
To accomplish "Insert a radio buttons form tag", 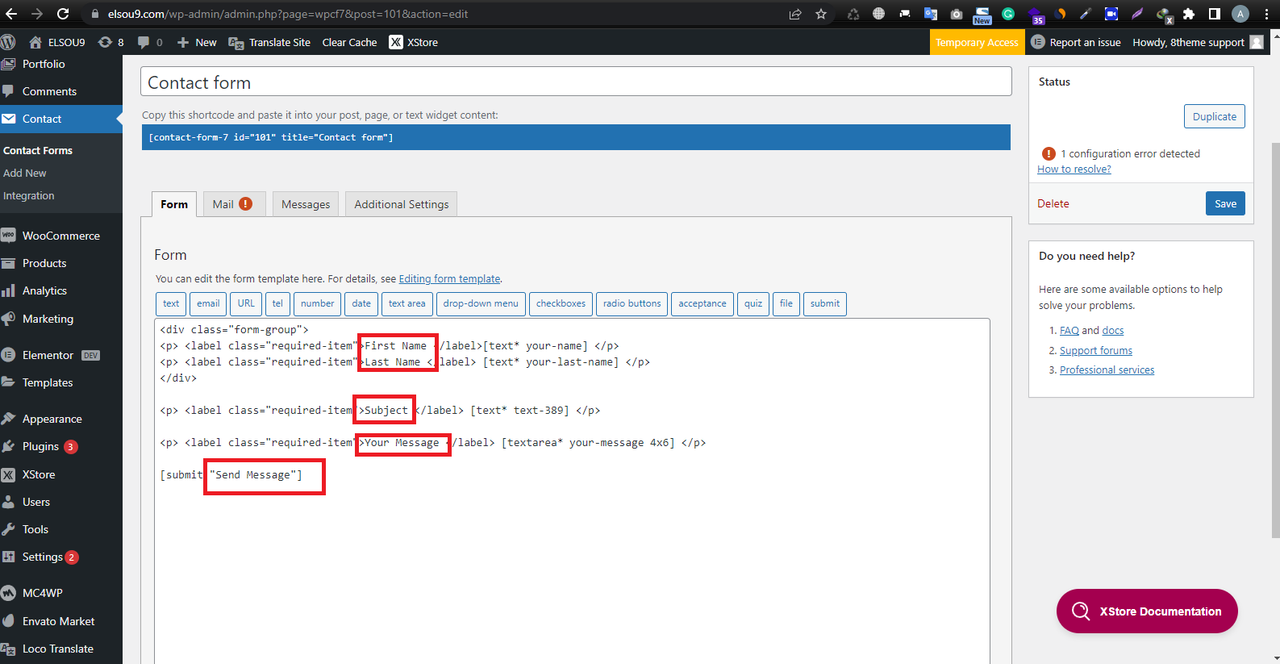I will coord(632,304).
